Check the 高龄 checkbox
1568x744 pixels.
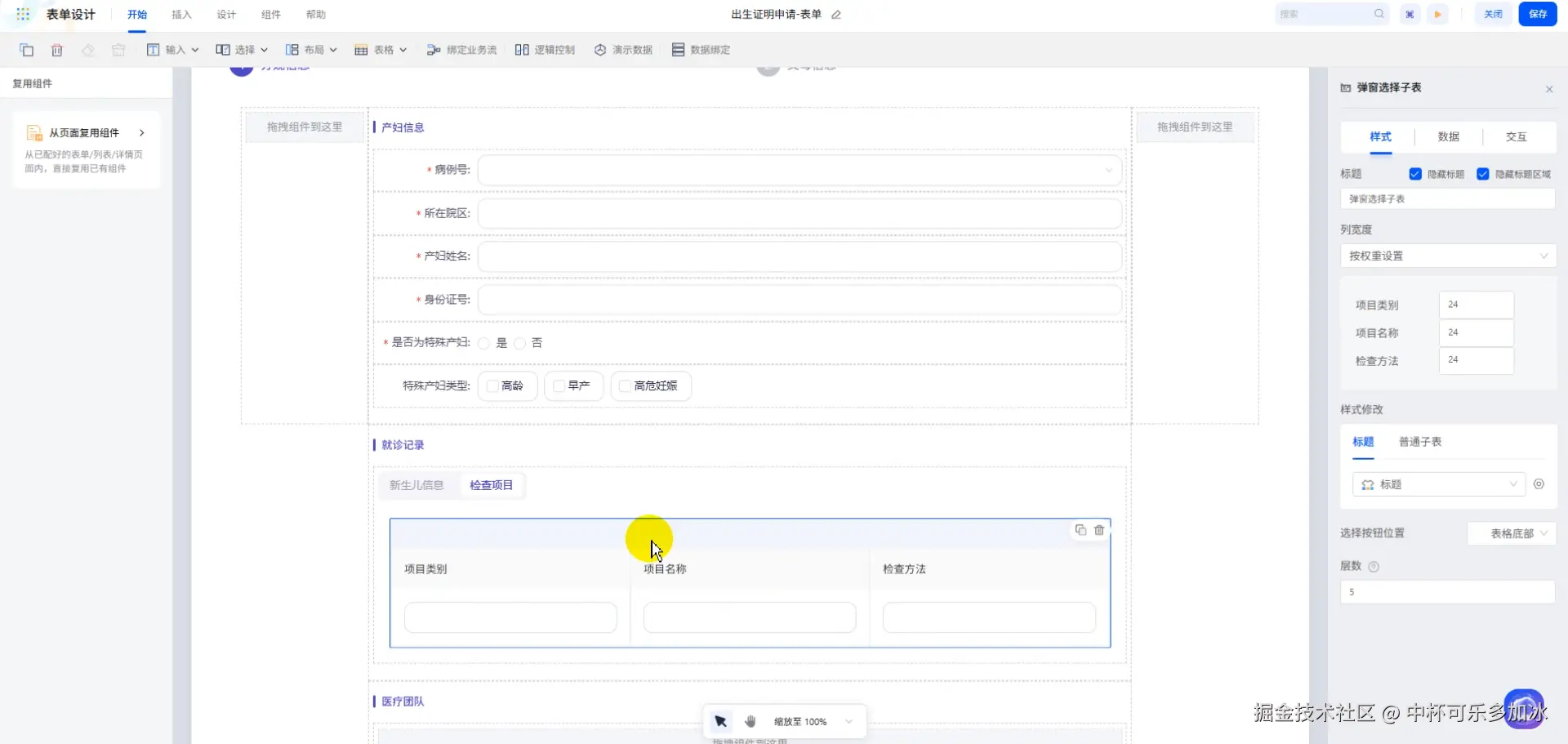(x=492, y=386)
